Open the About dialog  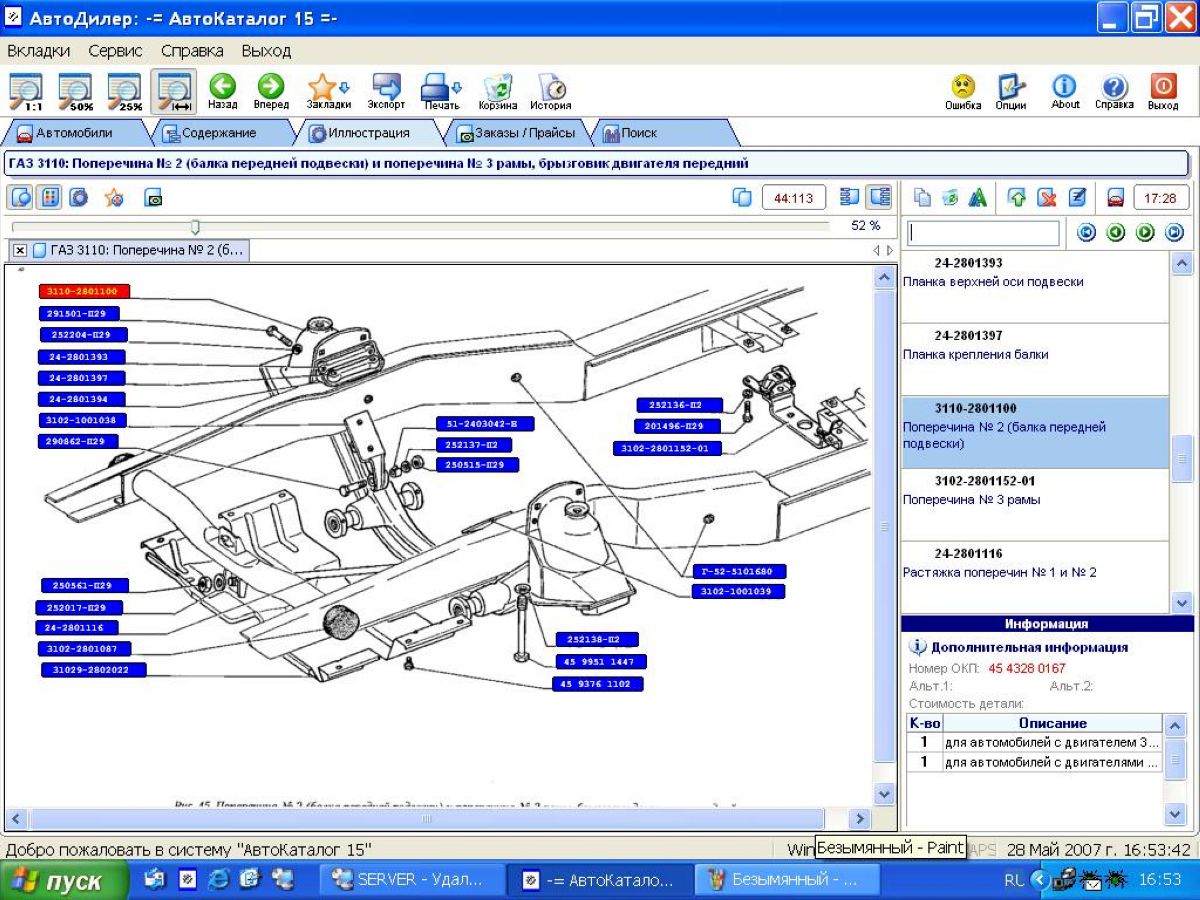click(x=1065, y=91)
